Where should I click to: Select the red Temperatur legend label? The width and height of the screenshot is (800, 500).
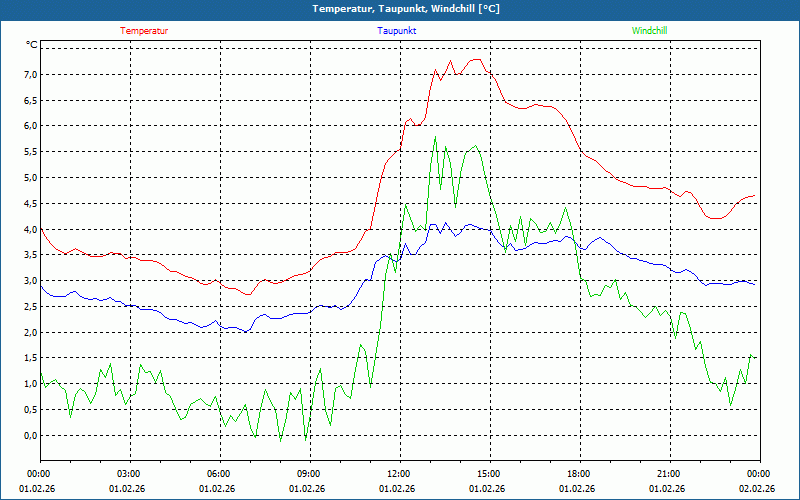tap(144, 31)
